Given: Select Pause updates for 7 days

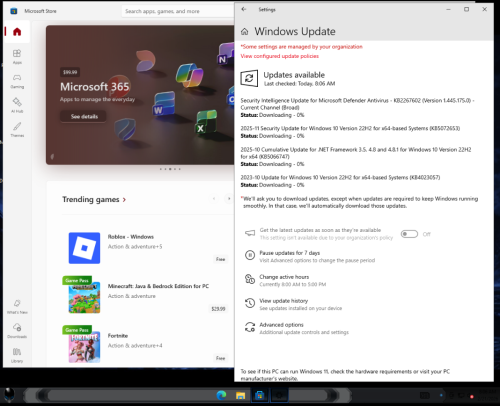Looking at the screenshot, I should pos(290,253).
